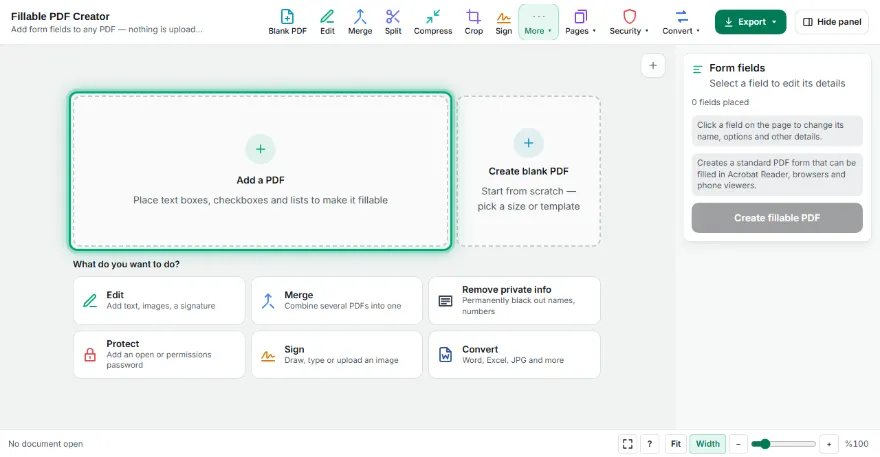Click the Form fields panel icon

(x=698, y=70)
